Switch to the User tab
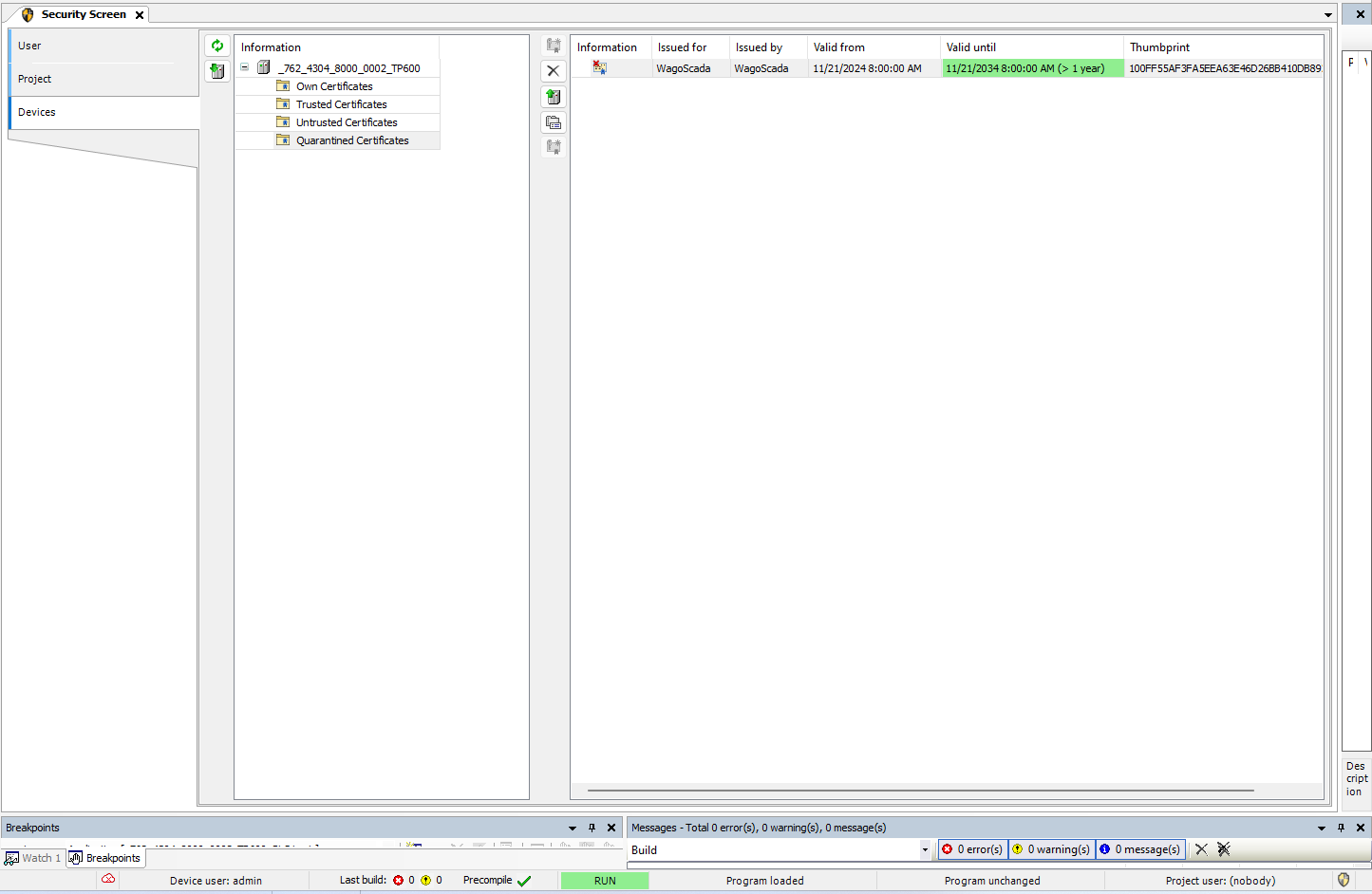 [30, 46]
